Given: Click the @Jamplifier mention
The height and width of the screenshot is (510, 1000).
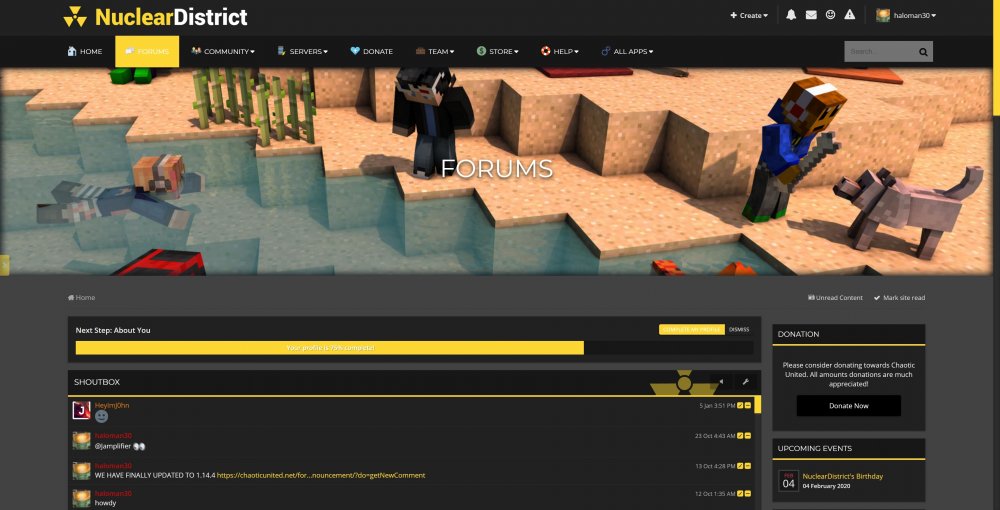Looking at the screenshot, I should 113,446.
